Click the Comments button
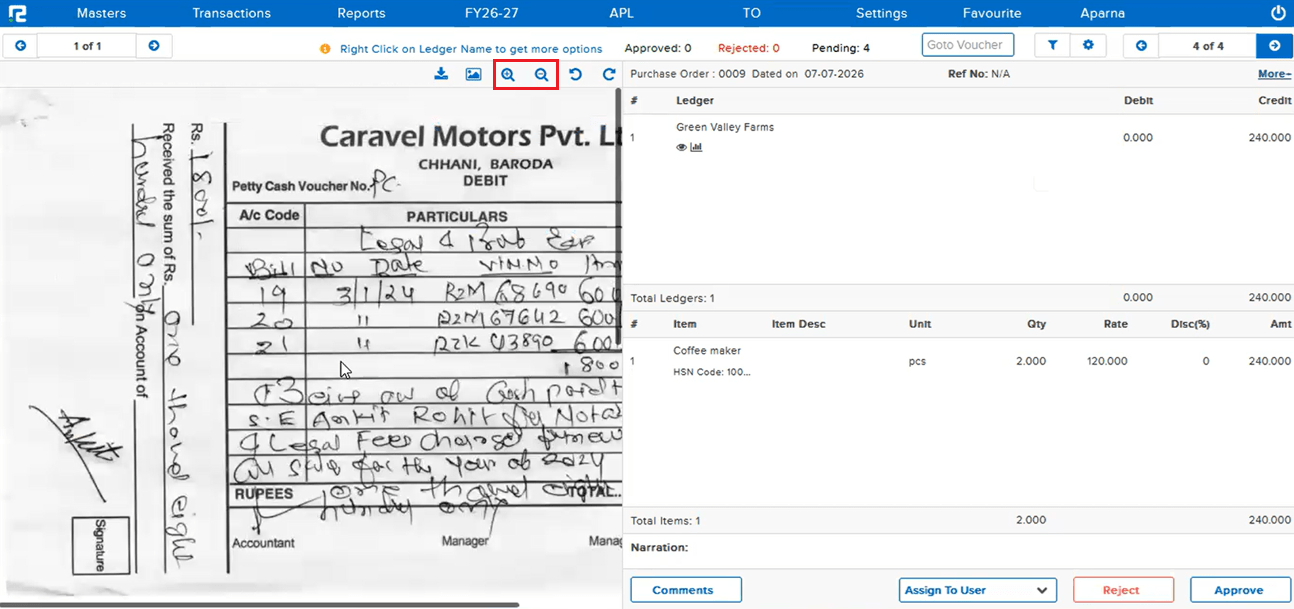1294x609 pixels. coord(686,590)
